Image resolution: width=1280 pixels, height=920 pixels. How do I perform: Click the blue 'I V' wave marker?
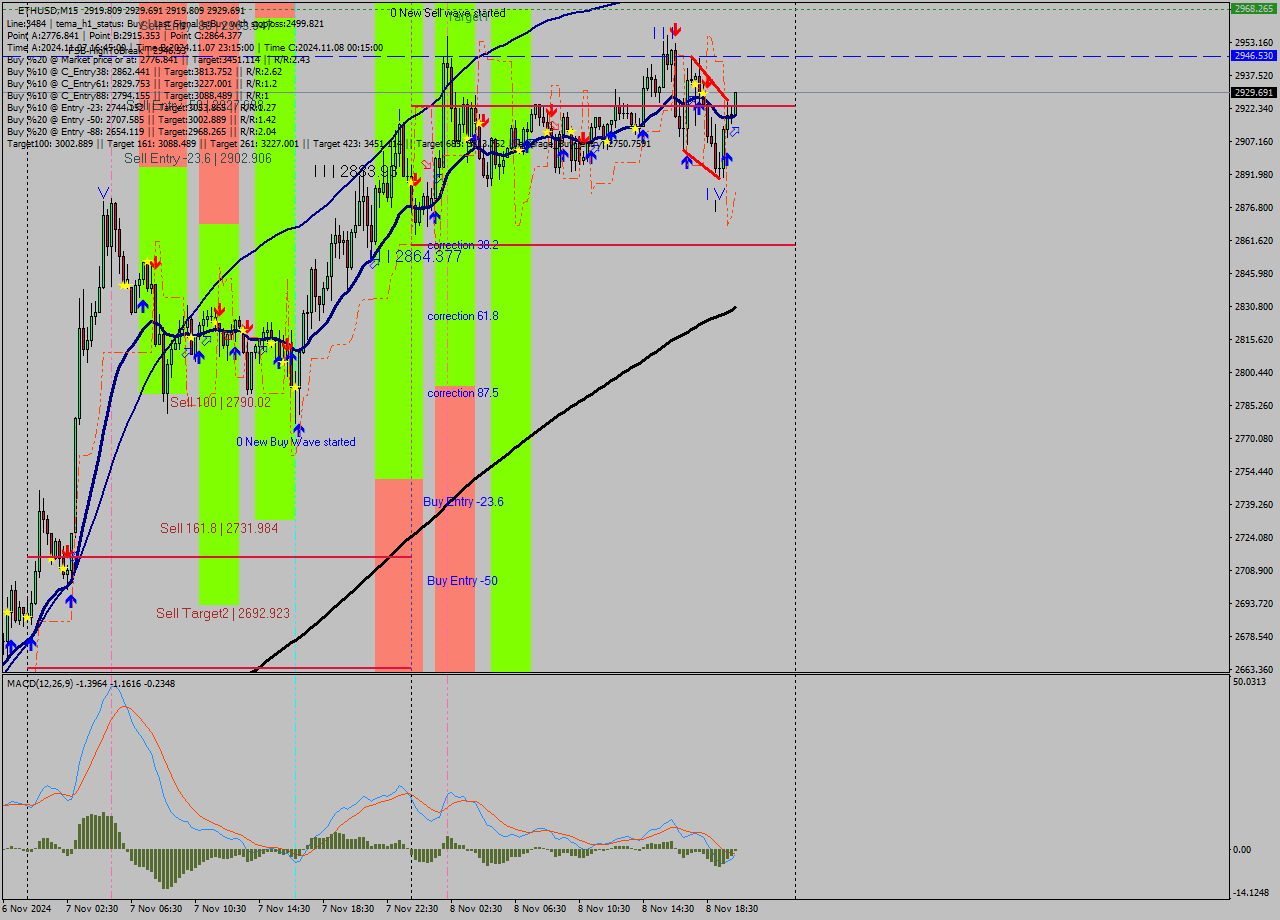714,193
